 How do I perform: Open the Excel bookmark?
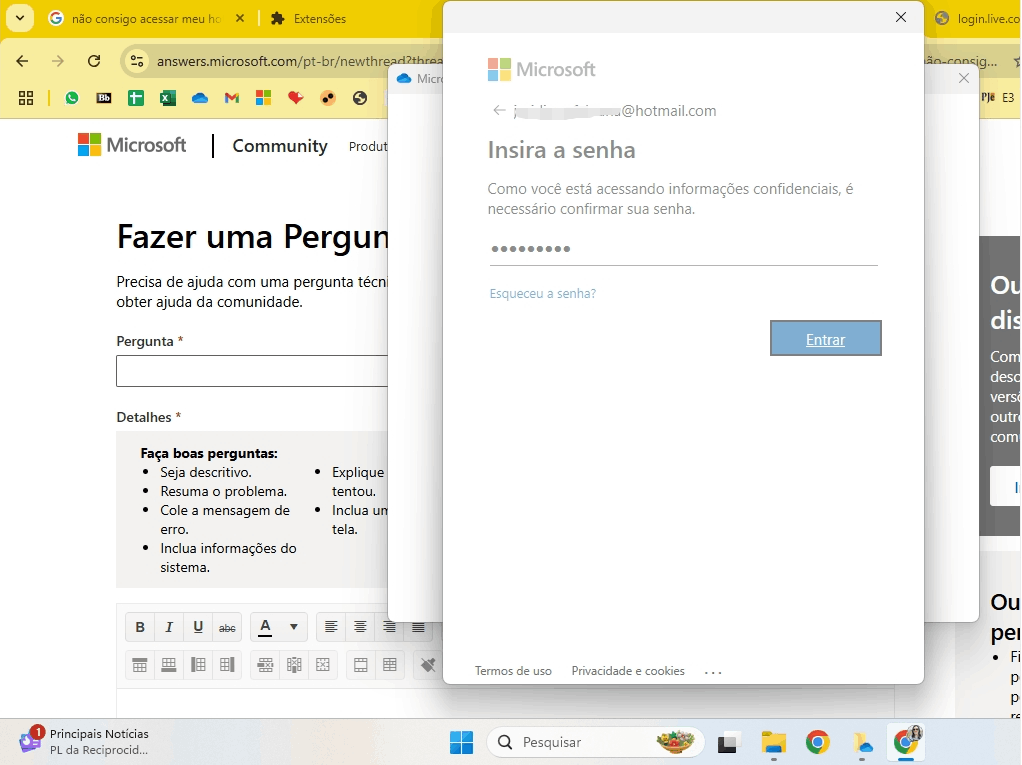tap(168, 98)
